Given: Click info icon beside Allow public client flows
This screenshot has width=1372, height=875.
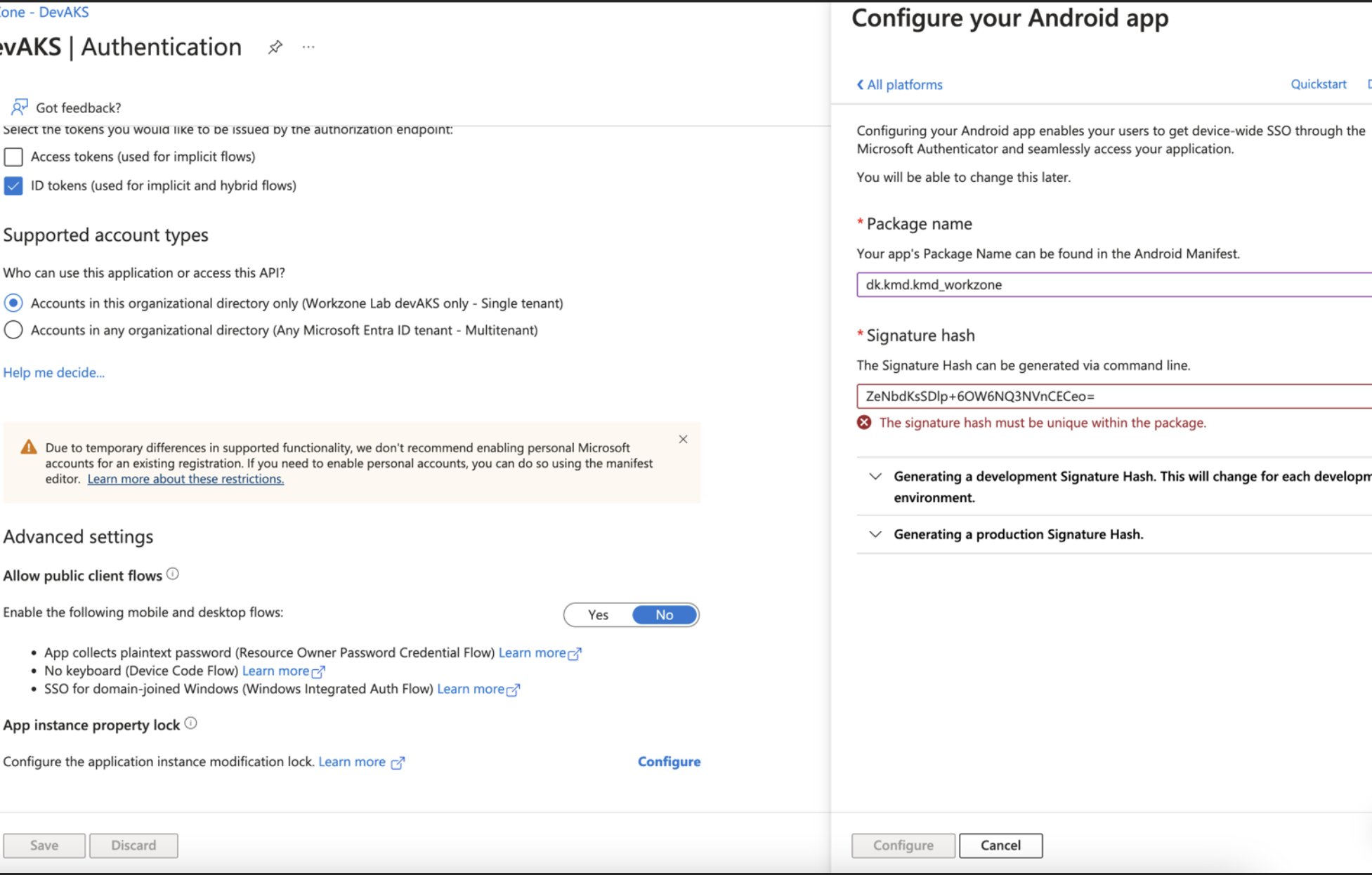Looking at the screenshot, I should click(x=173, y=574).
